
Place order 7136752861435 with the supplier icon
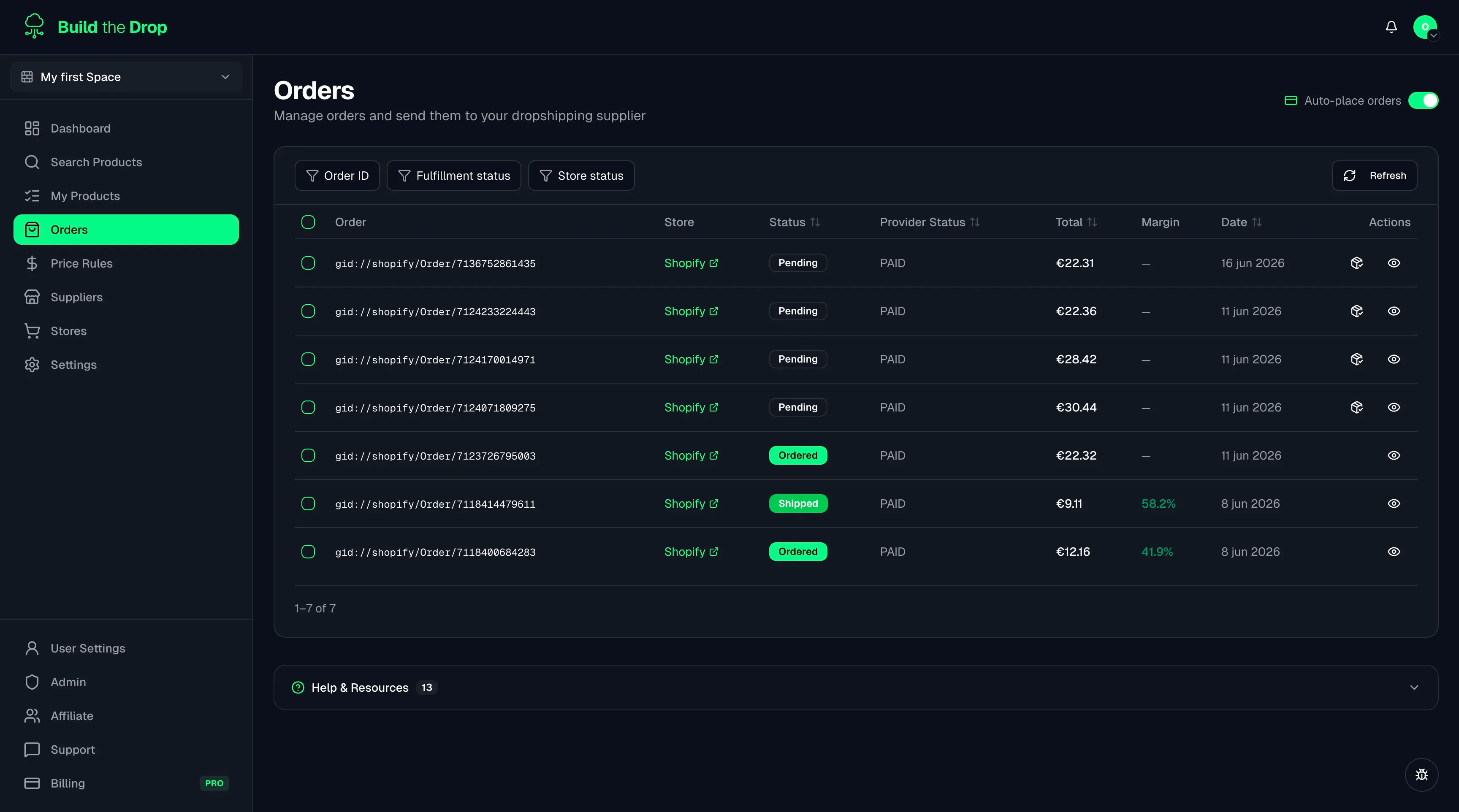1356,263
